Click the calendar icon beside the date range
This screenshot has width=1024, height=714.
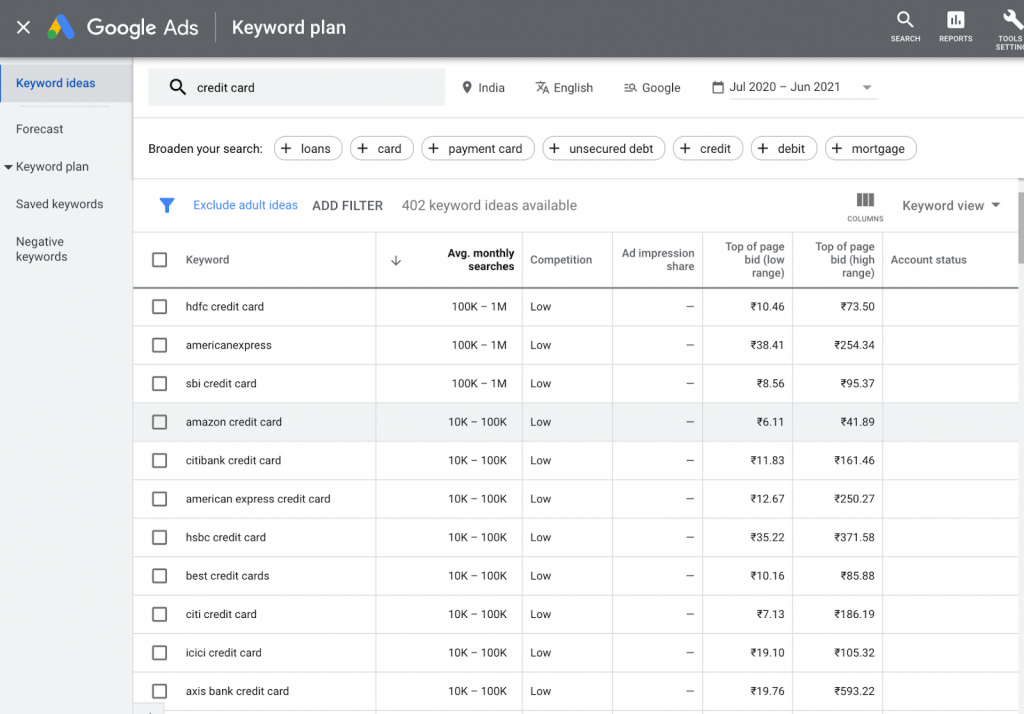pyautogui.click(x=718, y=87)
